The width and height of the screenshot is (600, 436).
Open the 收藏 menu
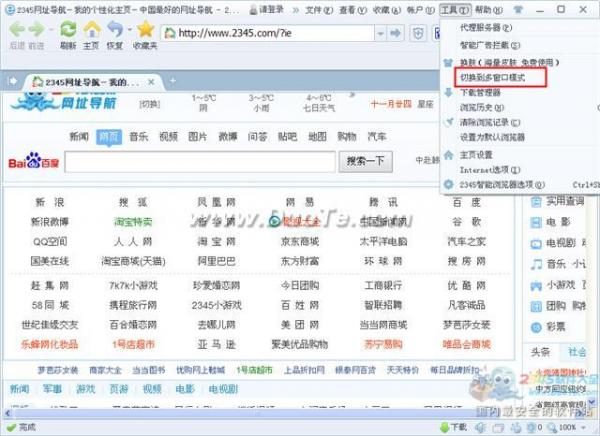click(x=386, y=10)
